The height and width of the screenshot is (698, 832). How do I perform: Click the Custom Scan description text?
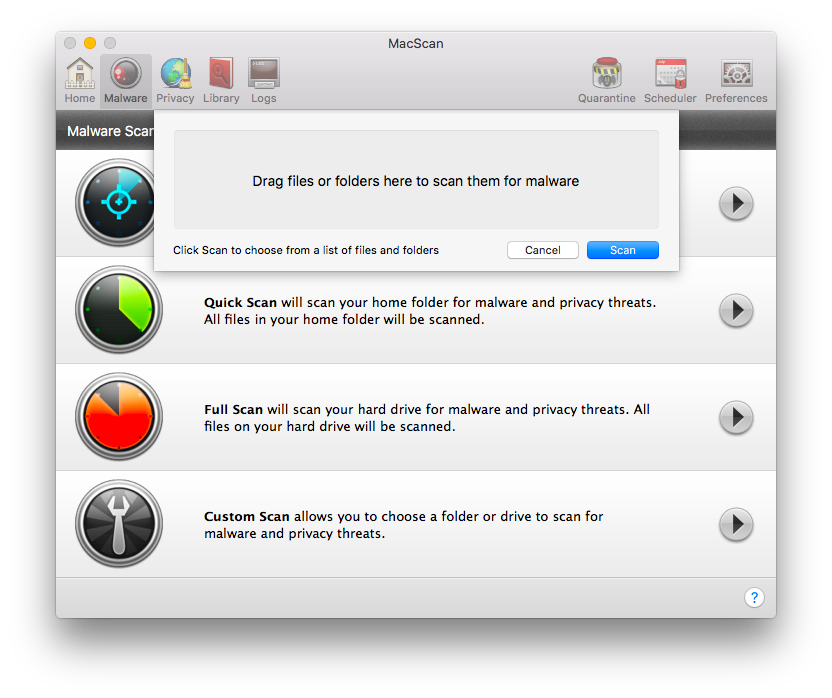point(403,524)
